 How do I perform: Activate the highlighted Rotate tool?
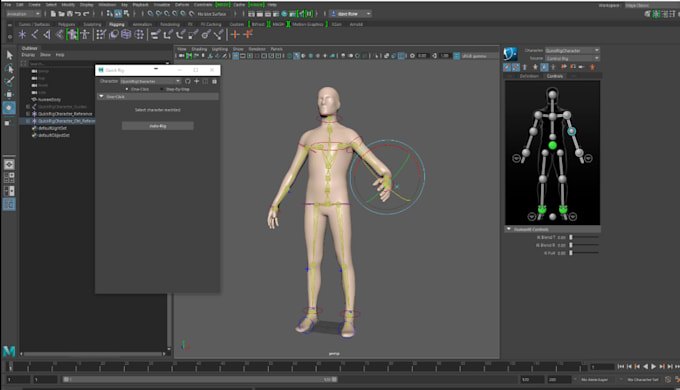click(9, 108)
